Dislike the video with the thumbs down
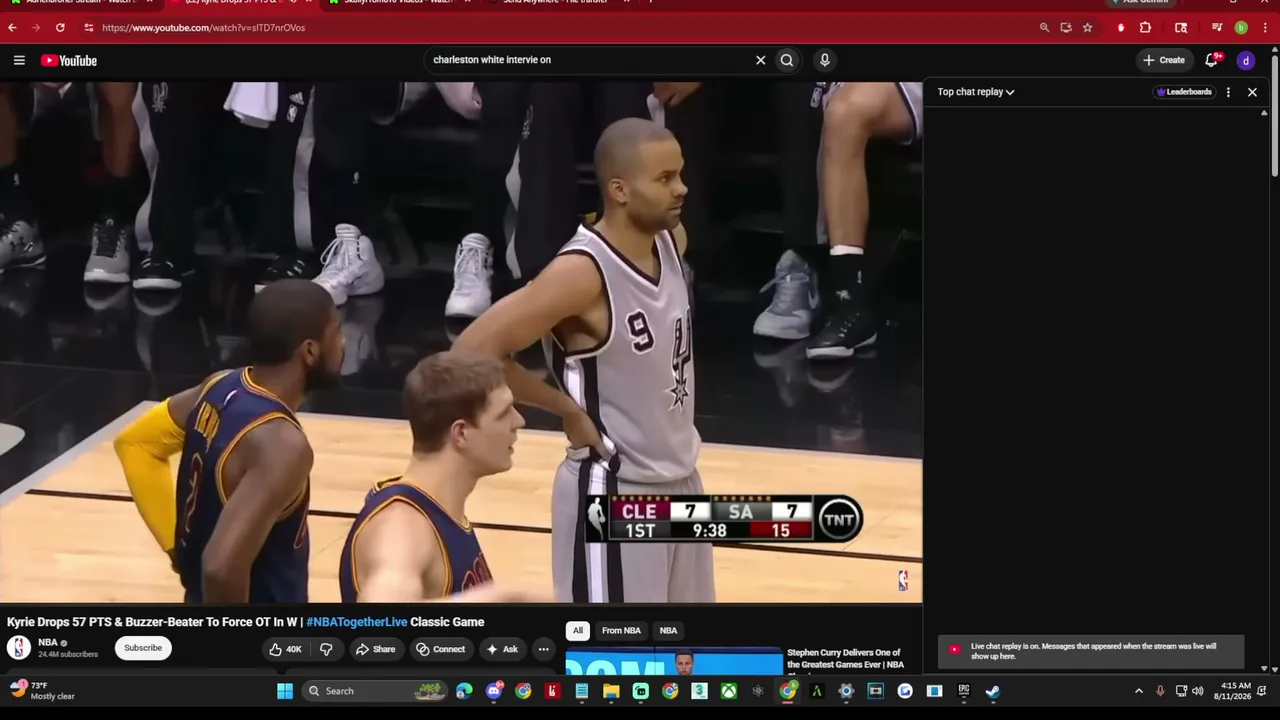This screenshot has width=1280, height=720. pos(326,649)
